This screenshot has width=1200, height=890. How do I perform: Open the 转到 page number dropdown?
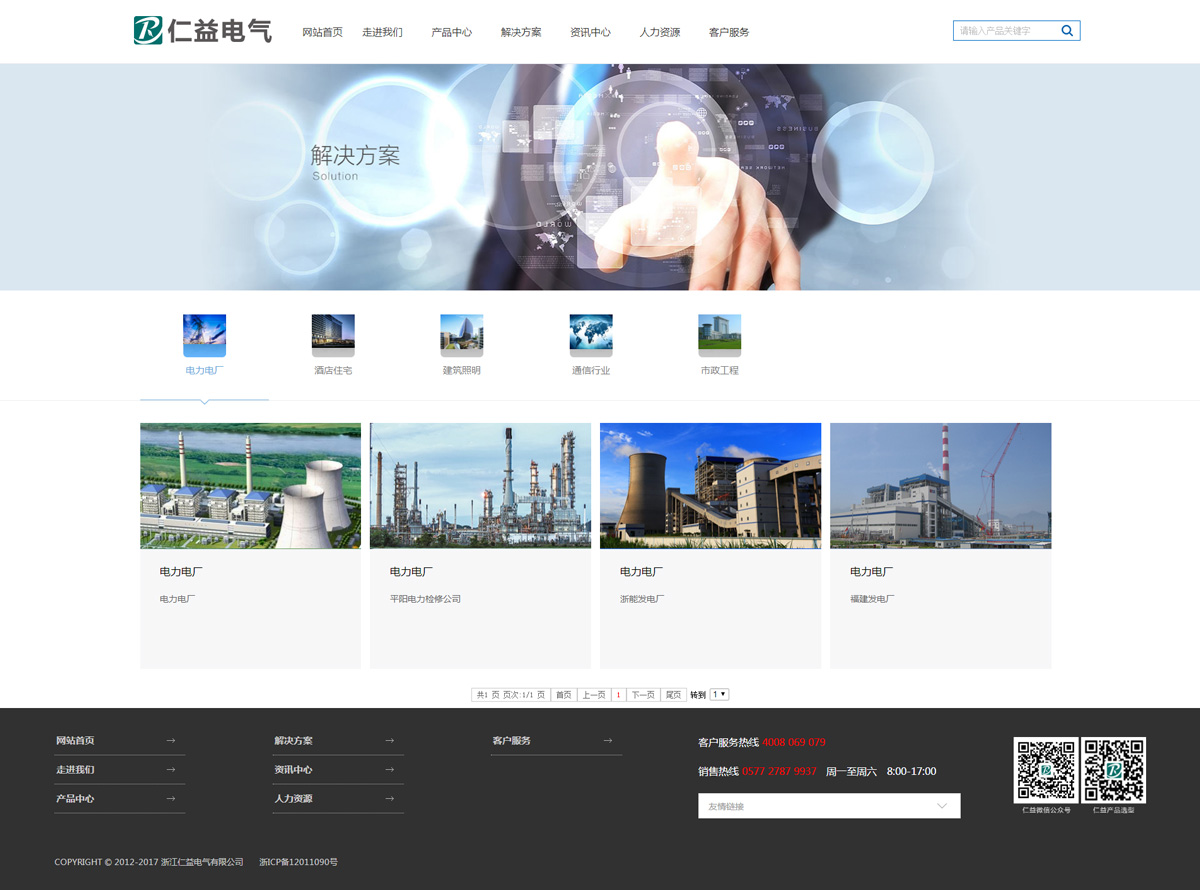coord(719,694)
